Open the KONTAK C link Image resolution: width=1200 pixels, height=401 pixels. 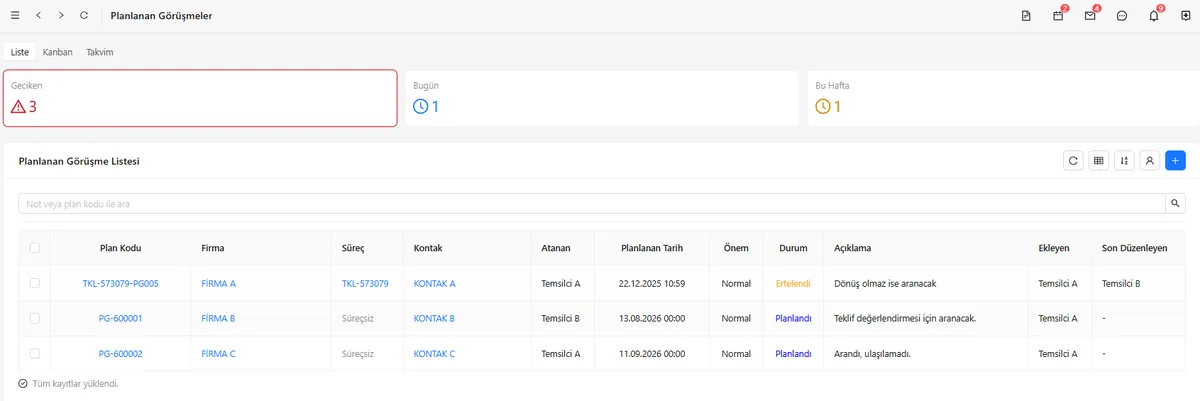point(434,354)
